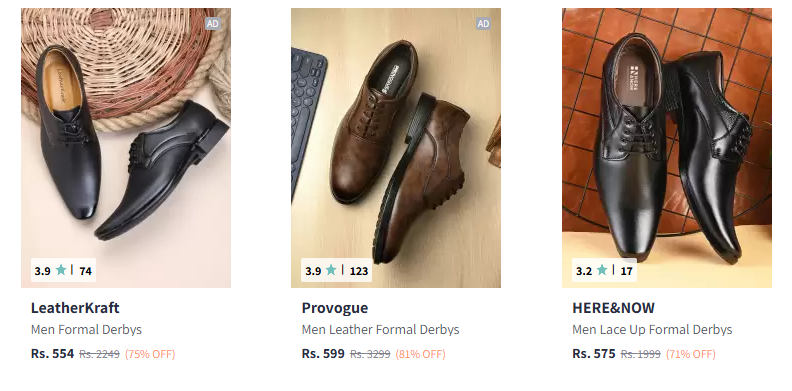792x391 pixels.
Task: Click the AD badge on Provogue image
Action: (x=483, y=23)
